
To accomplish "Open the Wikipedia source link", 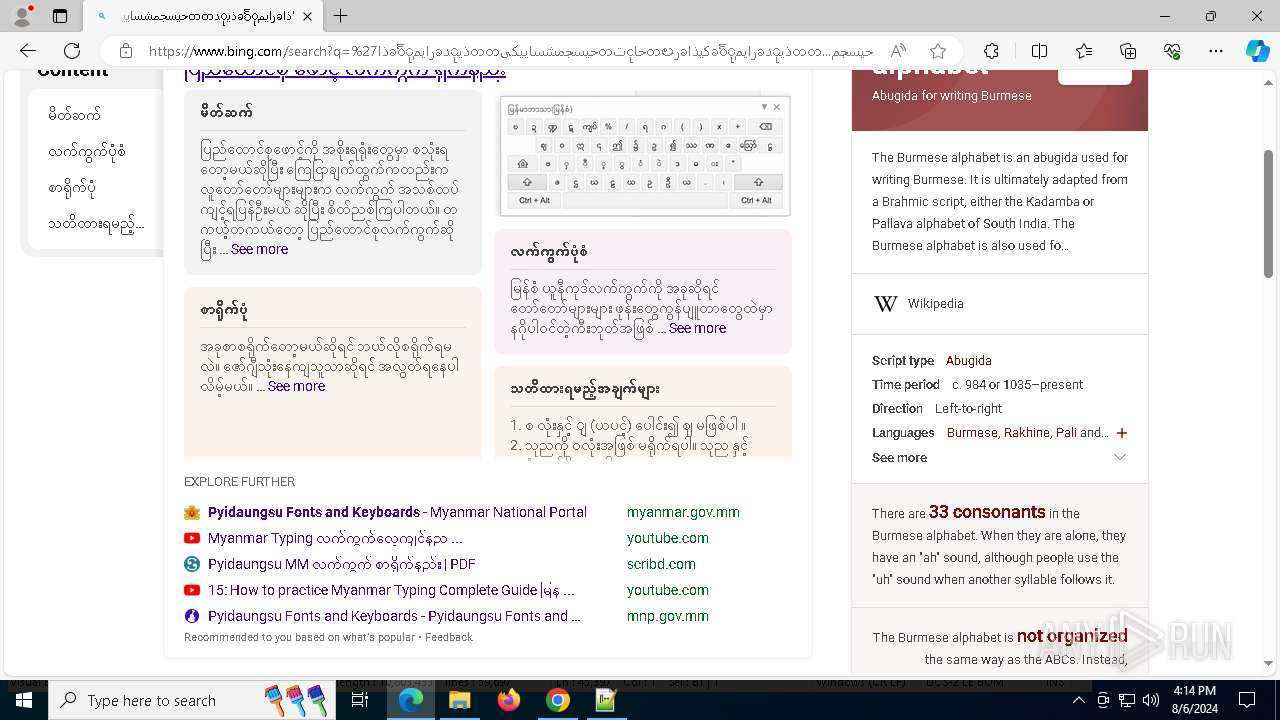I will click(x=935, y=303).
